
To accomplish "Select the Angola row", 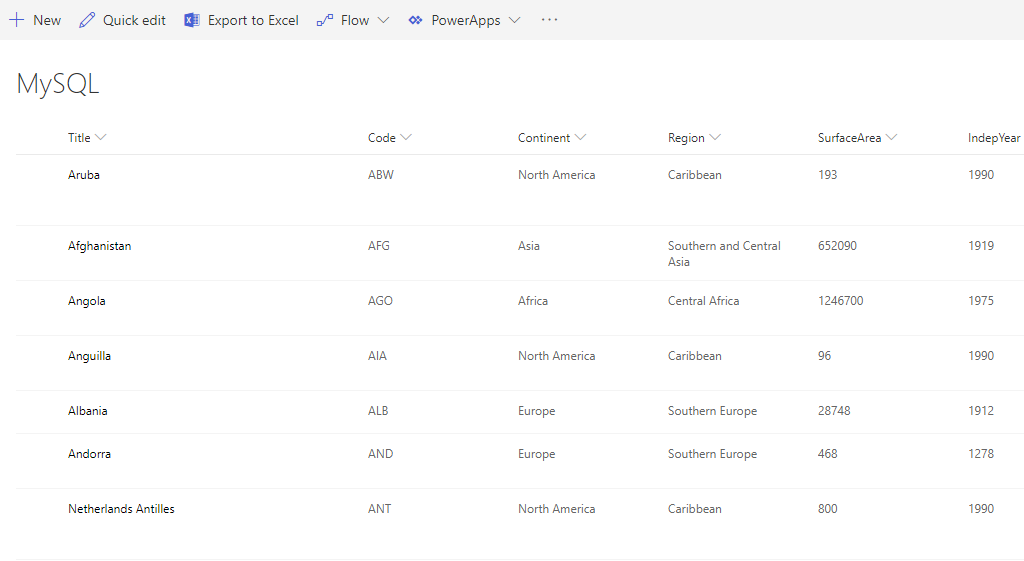I will pos(40,301).
